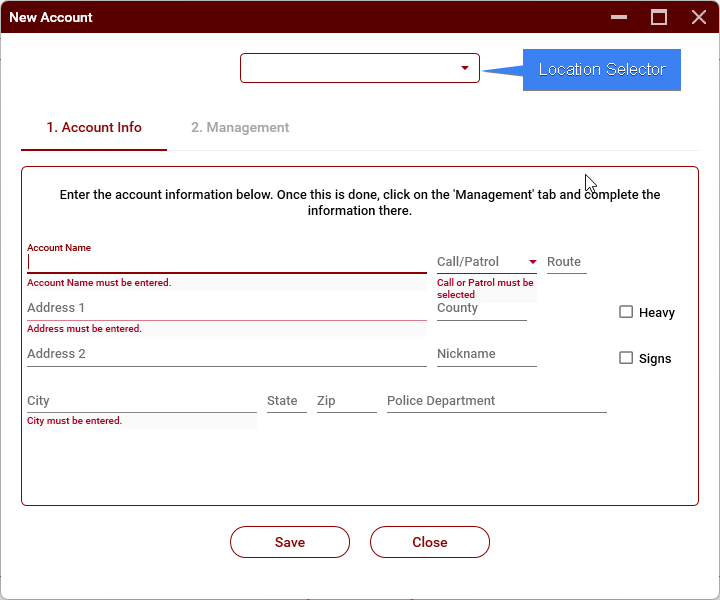This screenshot has width=720, height=600.
Task: Open the Location Selector dropdown
Action: (x=359, y=68)
